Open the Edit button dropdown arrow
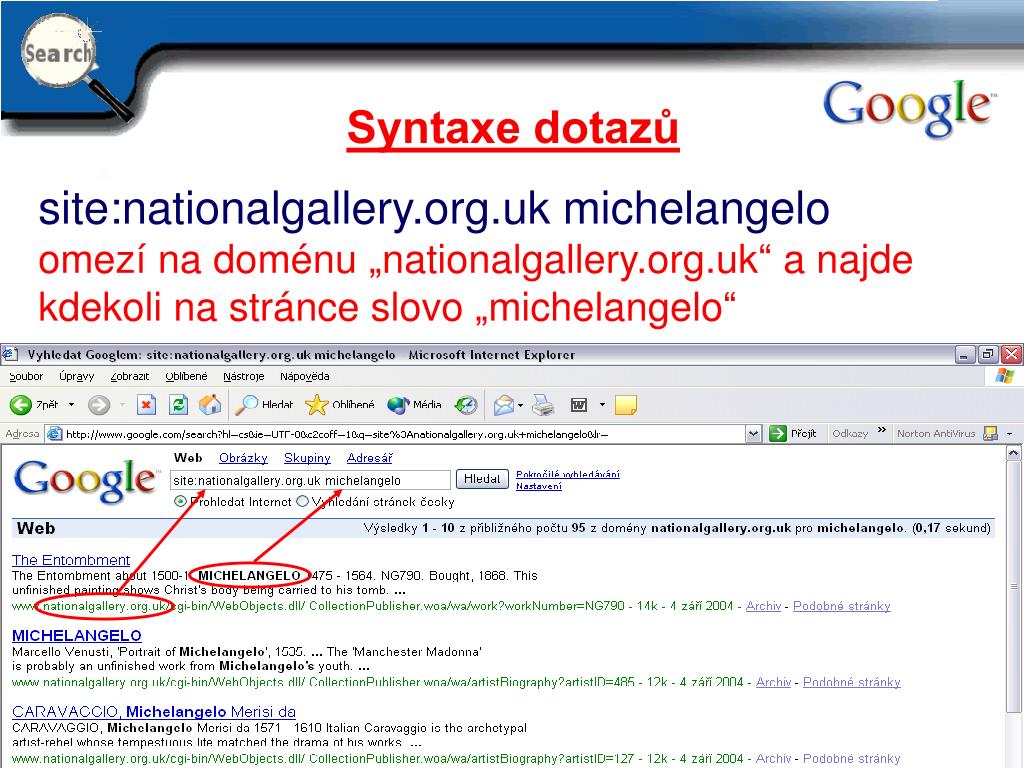The image size is (1024, 768). coord(602,406)
